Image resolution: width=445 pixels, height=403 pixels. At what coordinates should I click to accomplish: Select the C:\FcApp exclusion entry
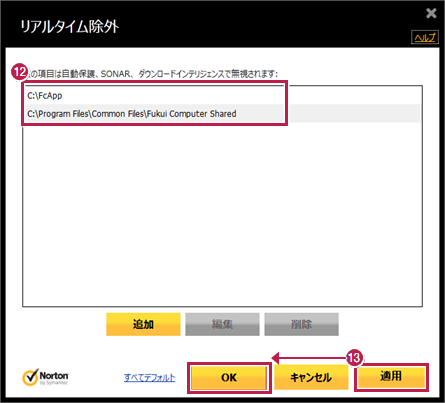[x=222, y=96]
